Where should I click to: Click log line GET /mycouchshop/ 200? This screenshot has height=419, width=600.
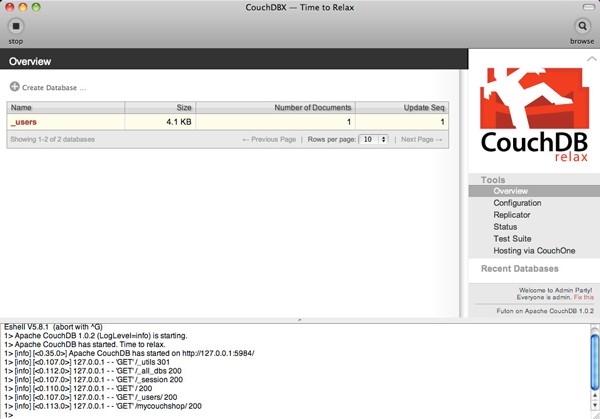(103, 406)
